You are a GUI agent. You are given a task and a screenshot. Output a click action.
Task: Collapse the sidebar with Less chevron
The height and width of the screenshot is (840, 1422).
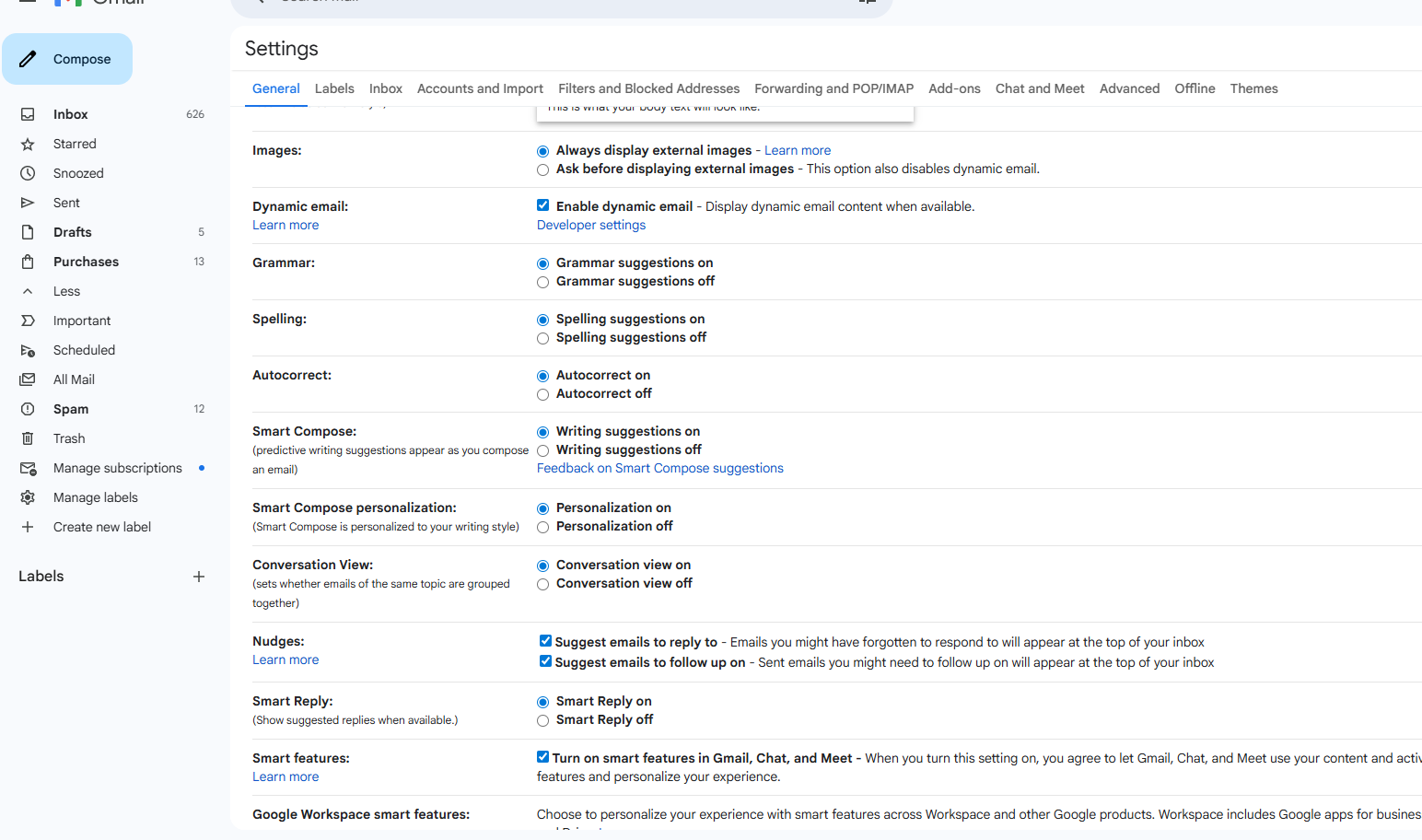(x=28, y=291)
